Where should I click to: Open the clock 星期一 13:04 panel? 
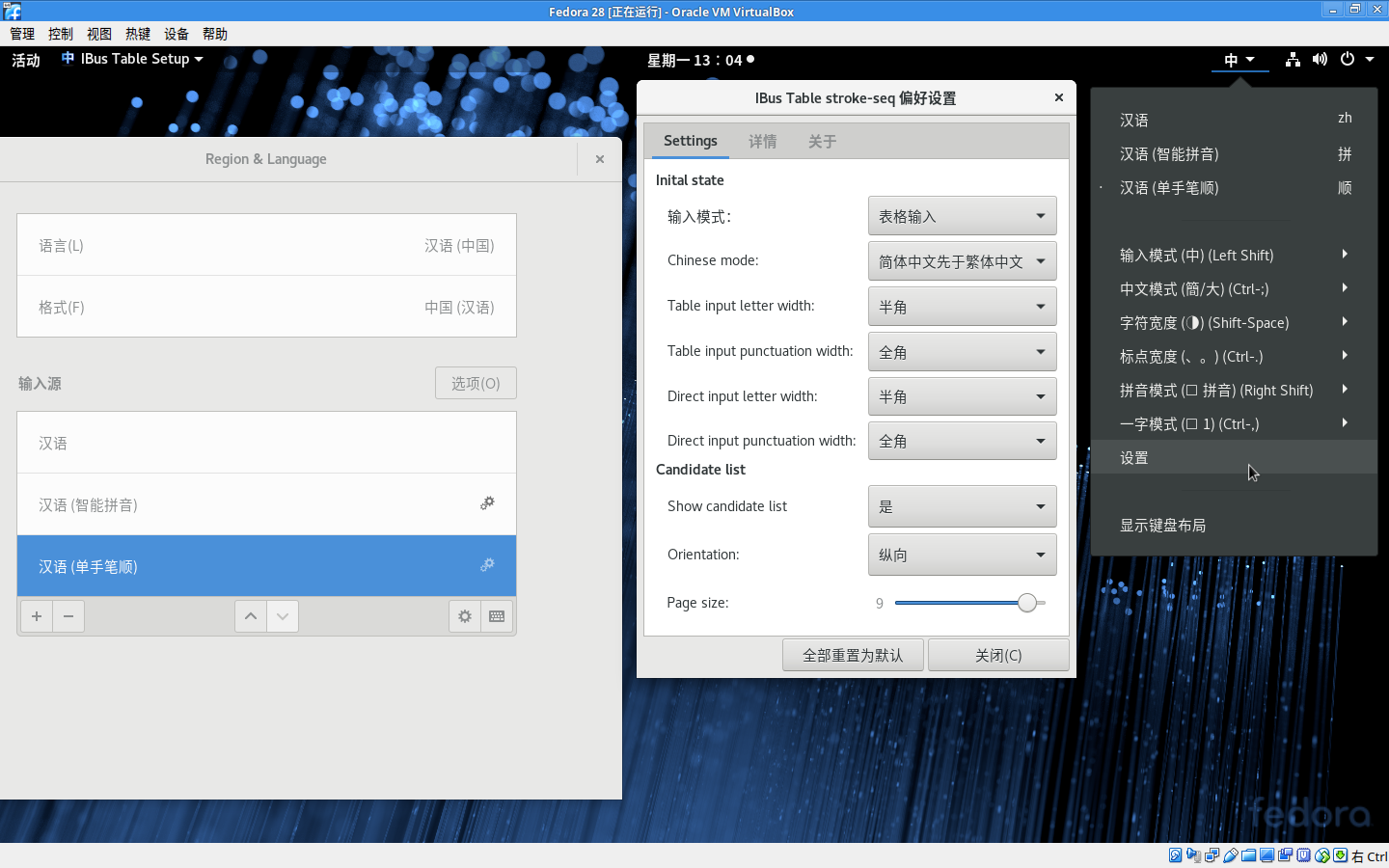[x=700, y=60]
